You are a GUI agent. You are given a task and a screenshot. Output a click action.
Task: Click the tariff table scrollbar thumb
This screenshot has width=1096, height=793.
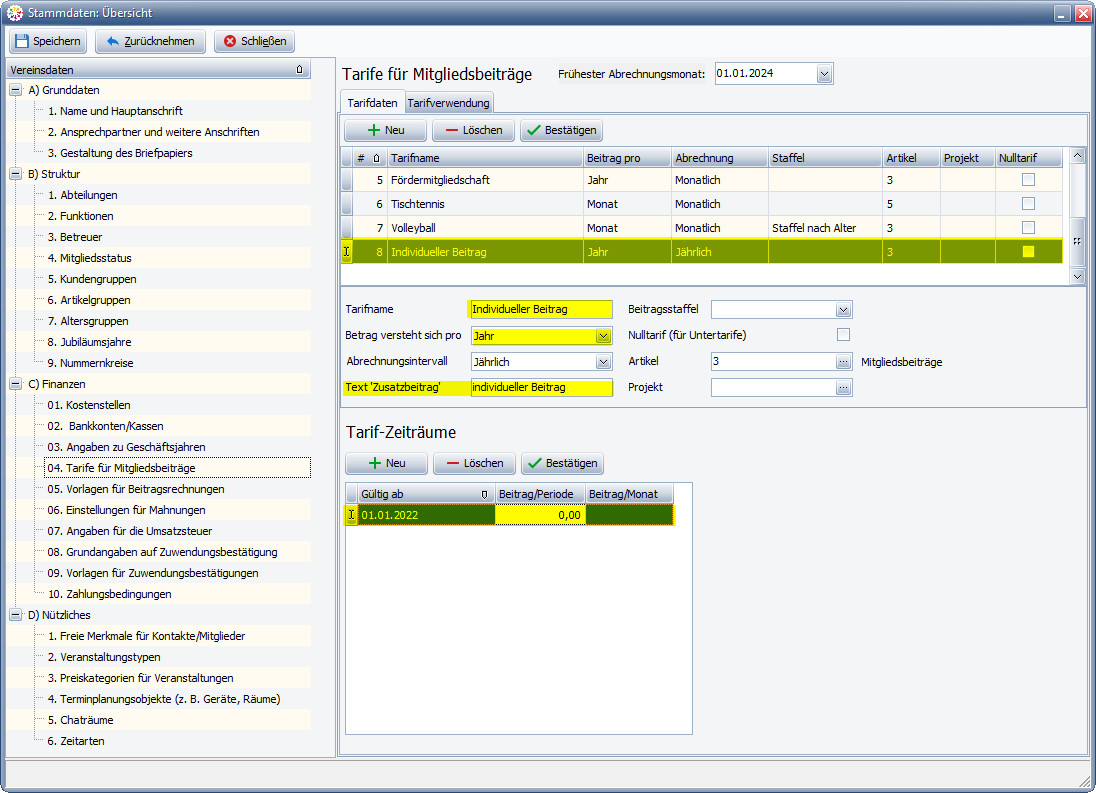pos(1077,241)
